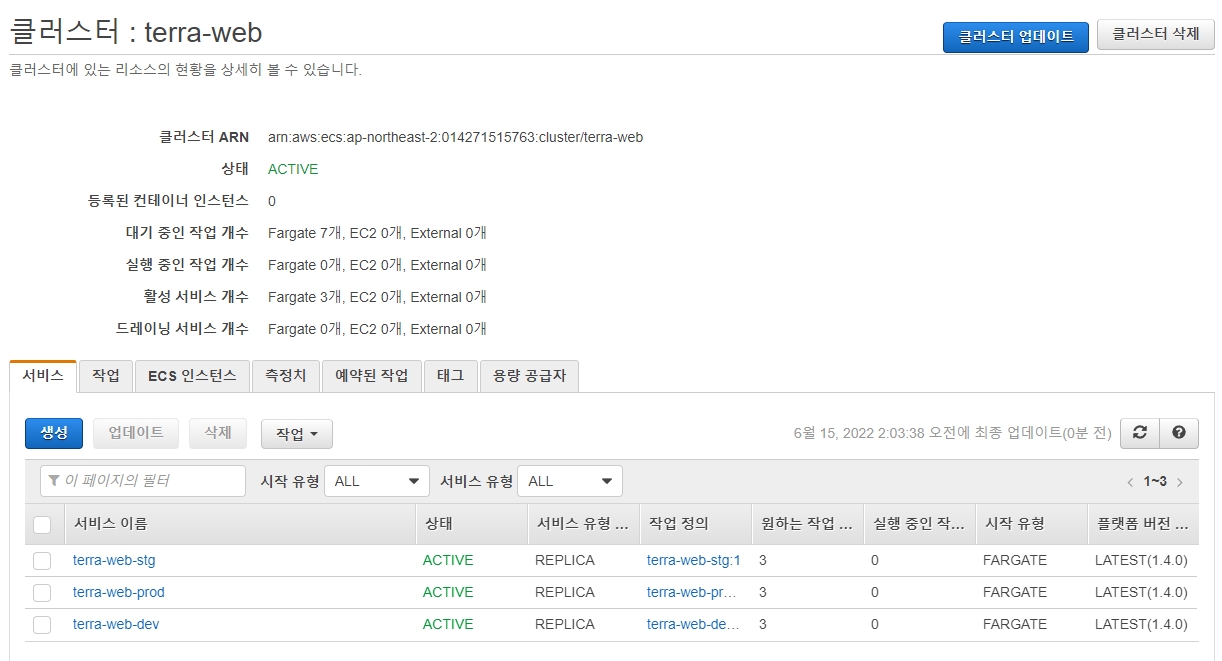Open the 시작 유형 ALL dropdown
The width and height of the screenshot is (1222, 661).
pyautogui.click(x=376, y=481)
